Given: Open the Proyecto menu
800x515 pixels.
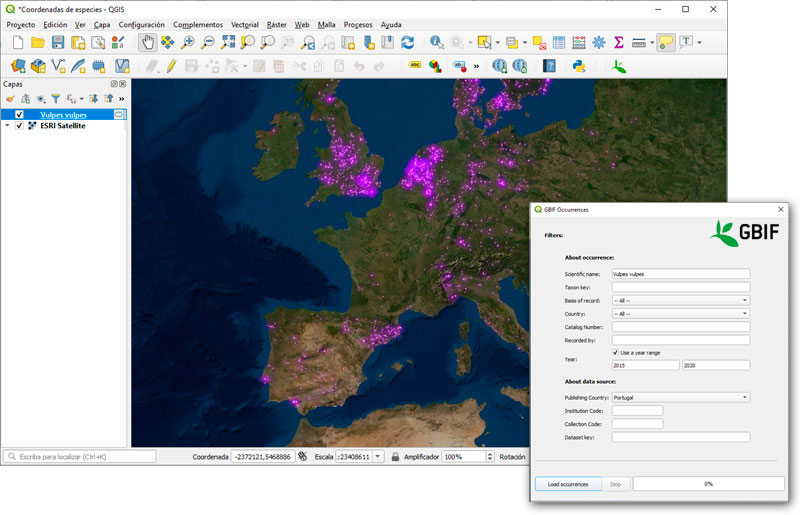Looking at the screenshot, I should [x=21, y=24].
